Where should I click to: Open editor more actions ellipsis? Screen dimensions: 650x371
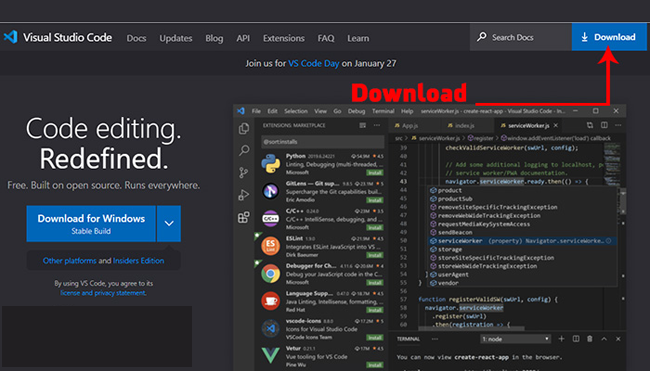point(618,125)
